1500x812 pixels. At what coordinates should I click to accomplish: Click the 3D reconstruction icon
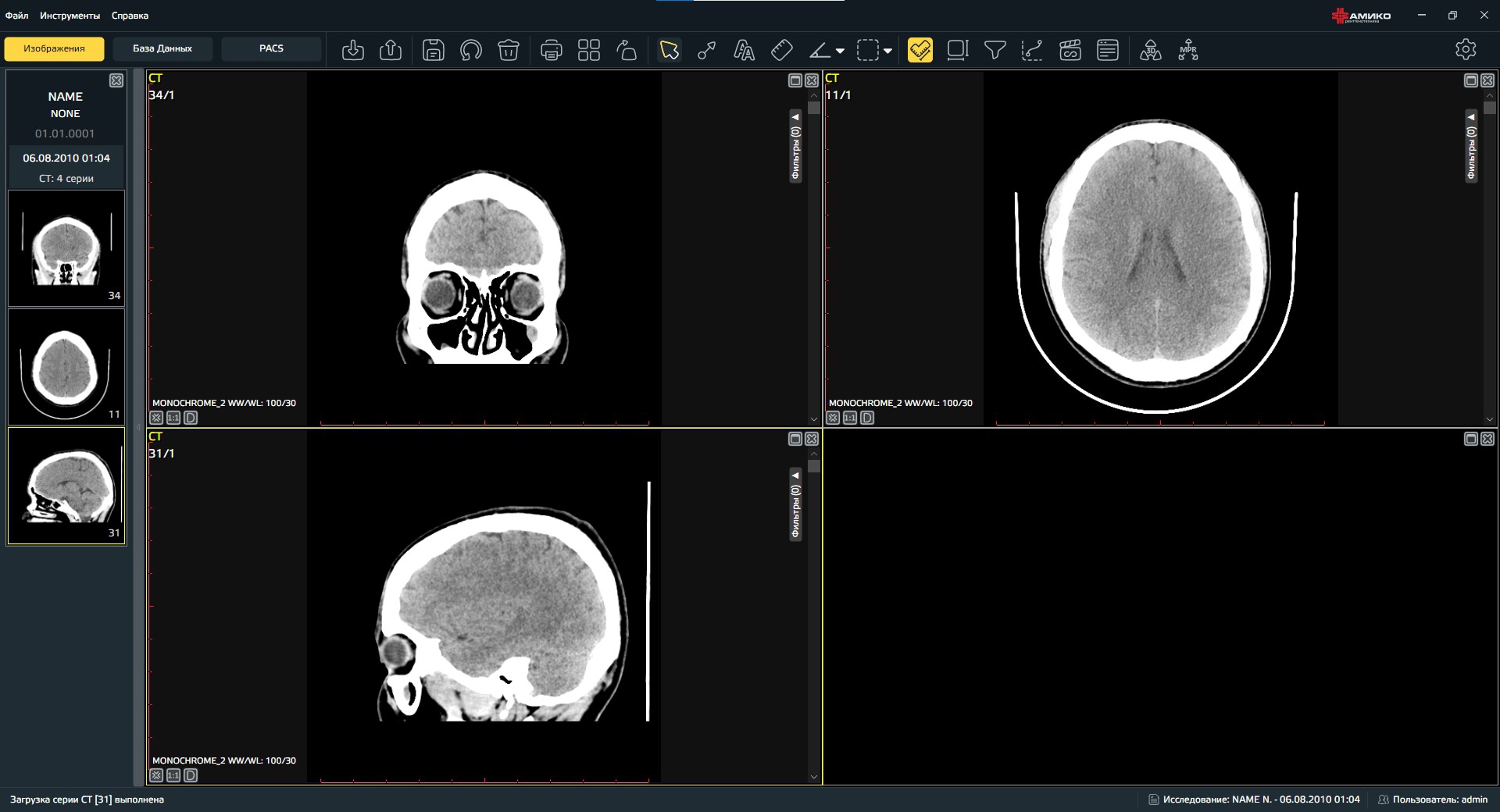point(1151,50)
